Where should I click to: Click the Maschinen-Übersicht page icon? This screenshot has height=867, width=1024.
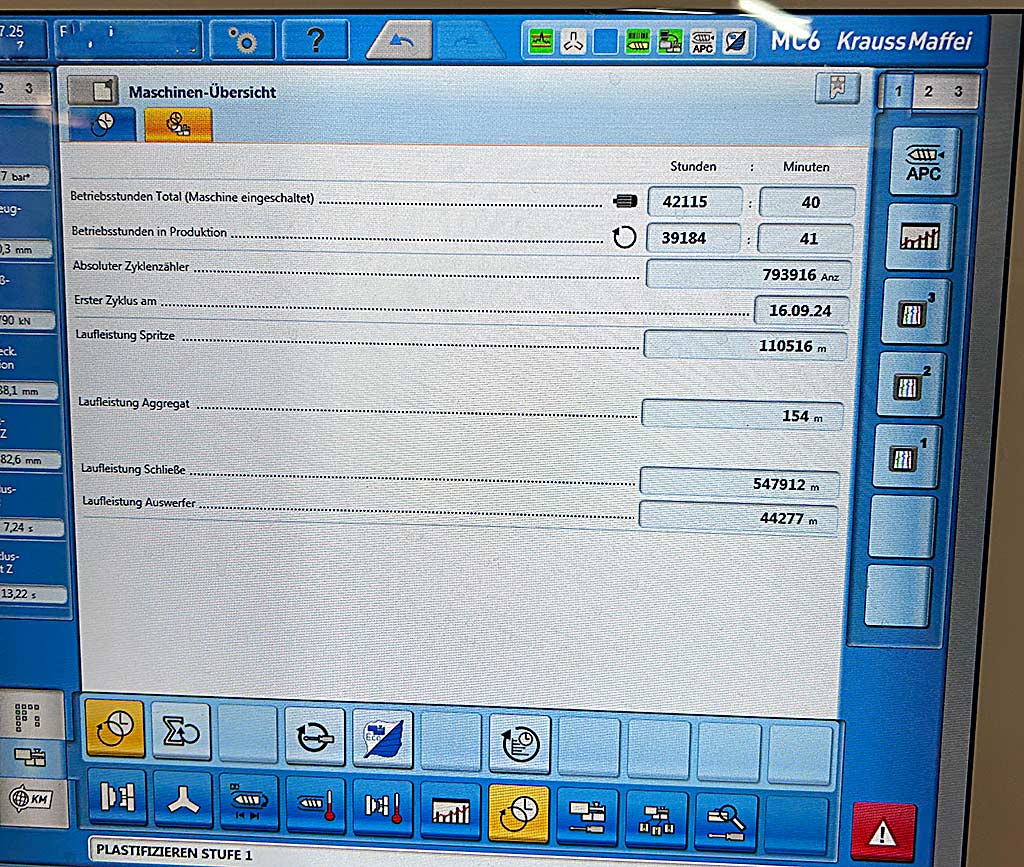93,91
